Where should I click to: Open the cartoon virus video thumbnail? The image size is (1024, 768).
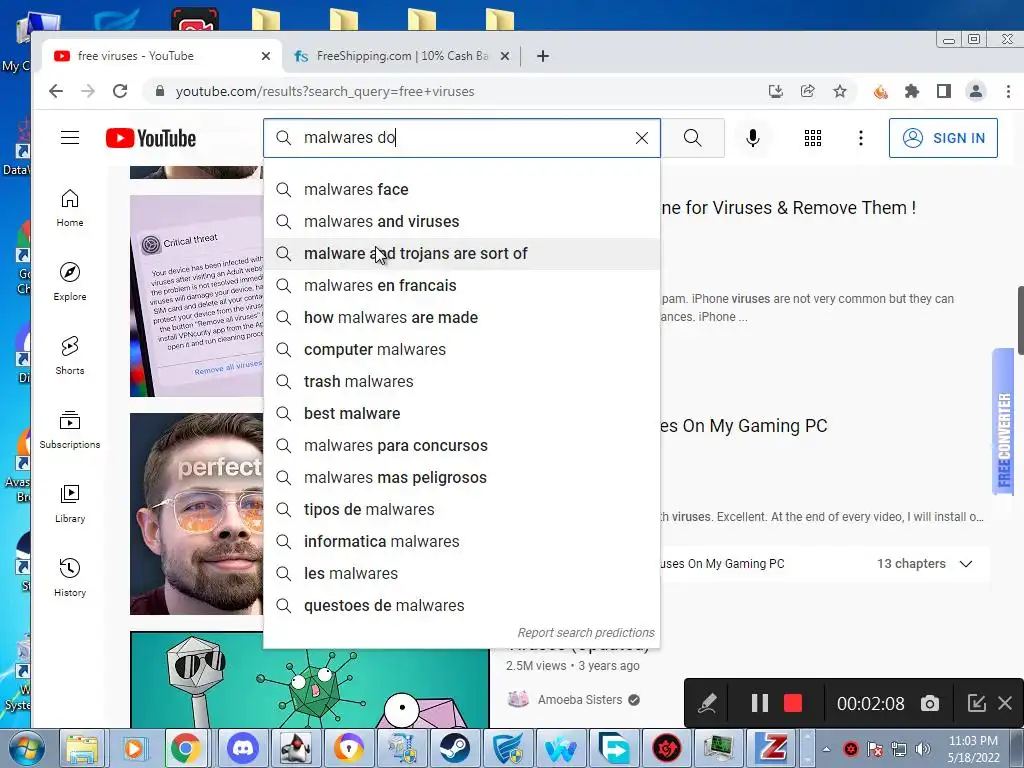tap(310, 680)
